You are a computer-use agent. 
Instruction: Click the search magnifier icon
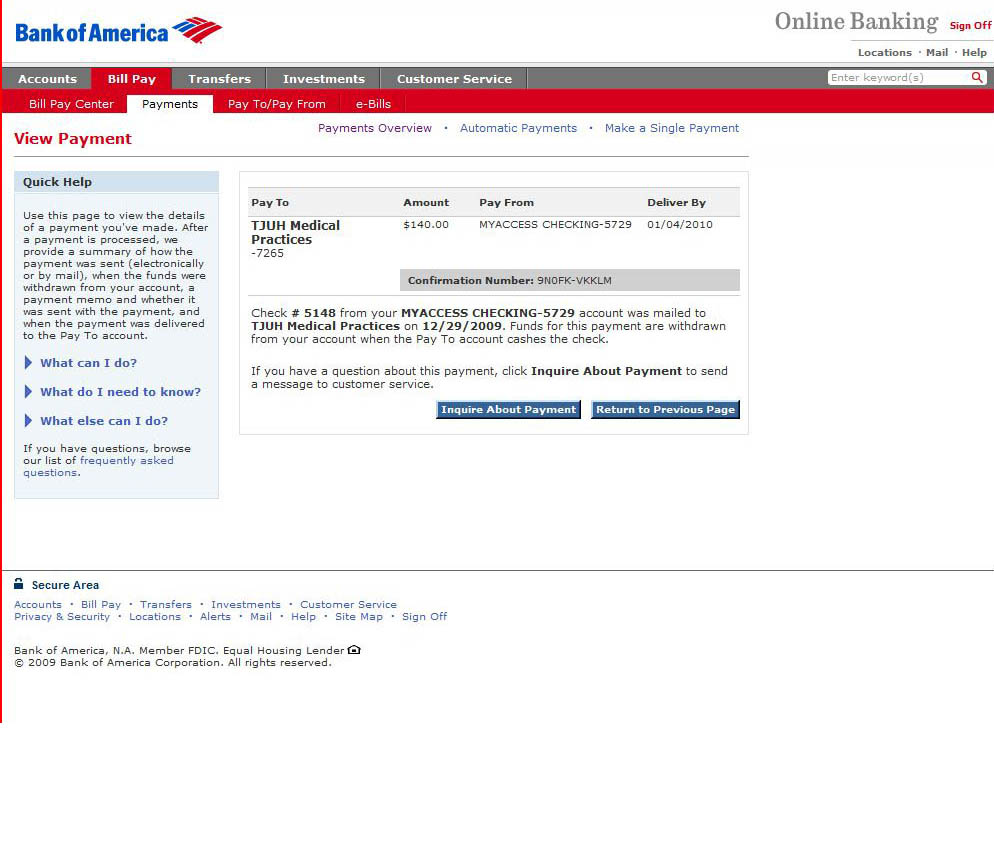(977, 78)
